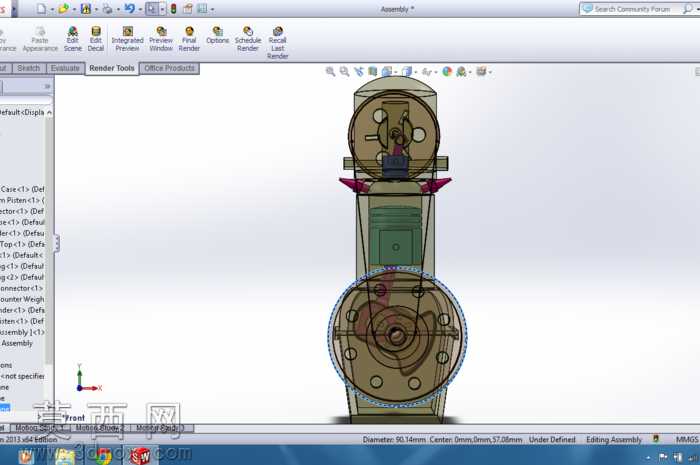Click the search magnifier button
Image resolution: width=700 pixels, height=465 pixels.
click(x=688, y=8)
